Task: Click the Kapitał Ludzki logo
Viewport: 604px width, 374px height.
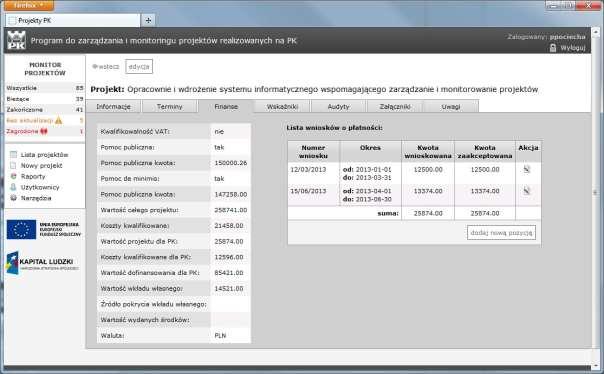Action: pyautogui.click(x=43, y=263)
